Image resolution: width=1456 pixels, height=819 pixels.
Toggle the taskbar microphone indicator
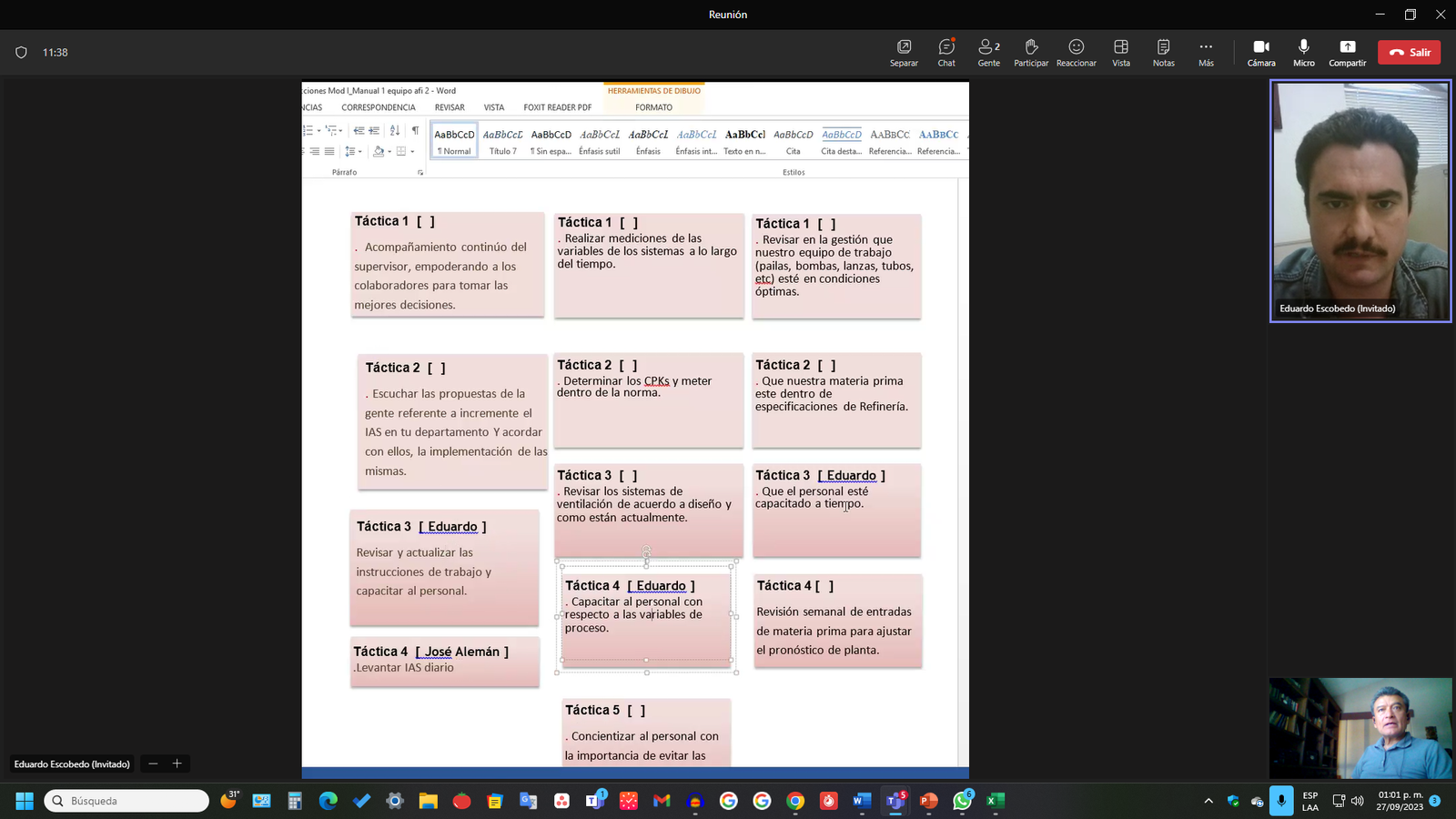(x=1281, y=801)
